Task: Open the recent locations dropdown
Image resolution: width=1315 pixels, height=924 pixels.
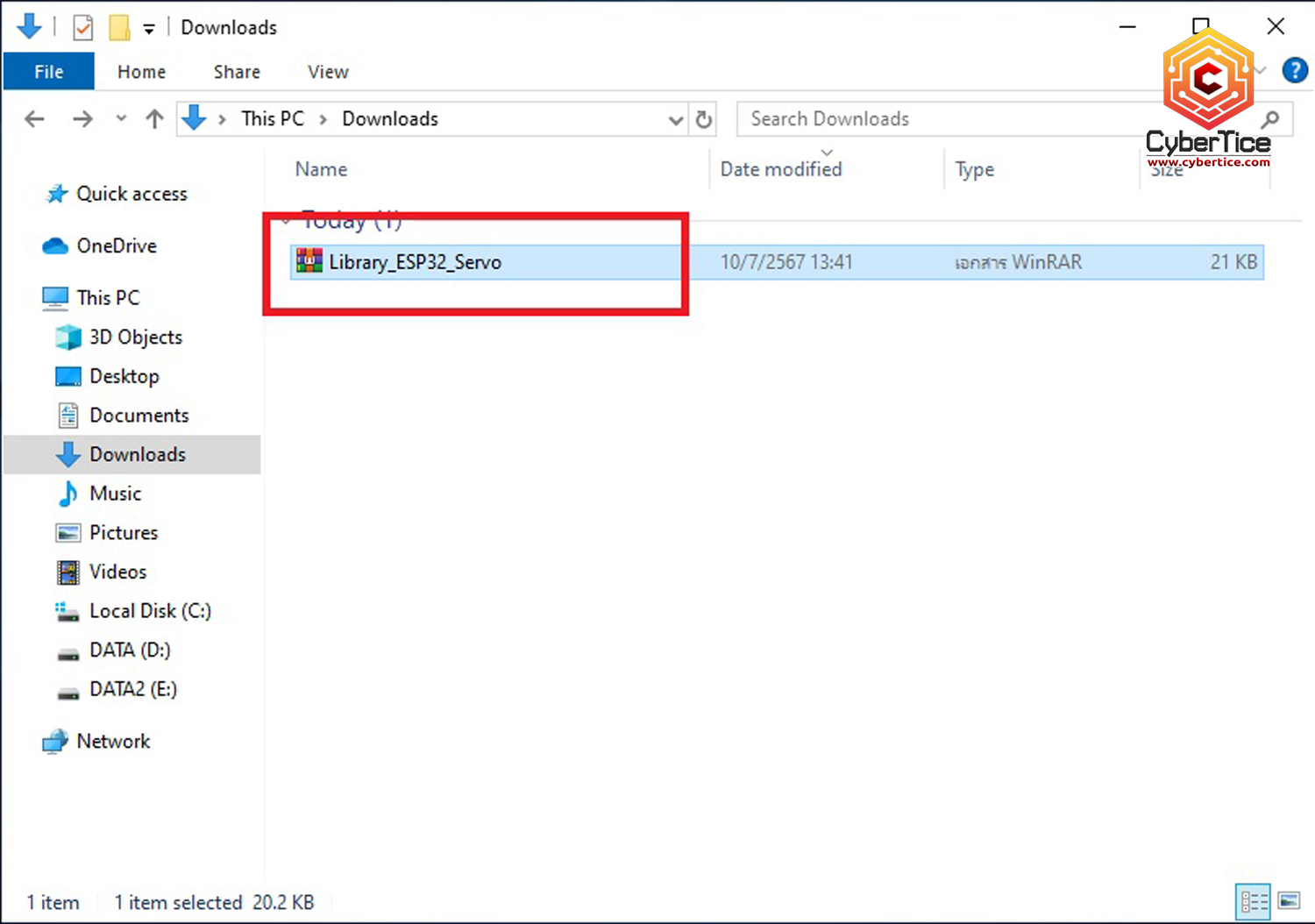Action: [x=121, y=119]
